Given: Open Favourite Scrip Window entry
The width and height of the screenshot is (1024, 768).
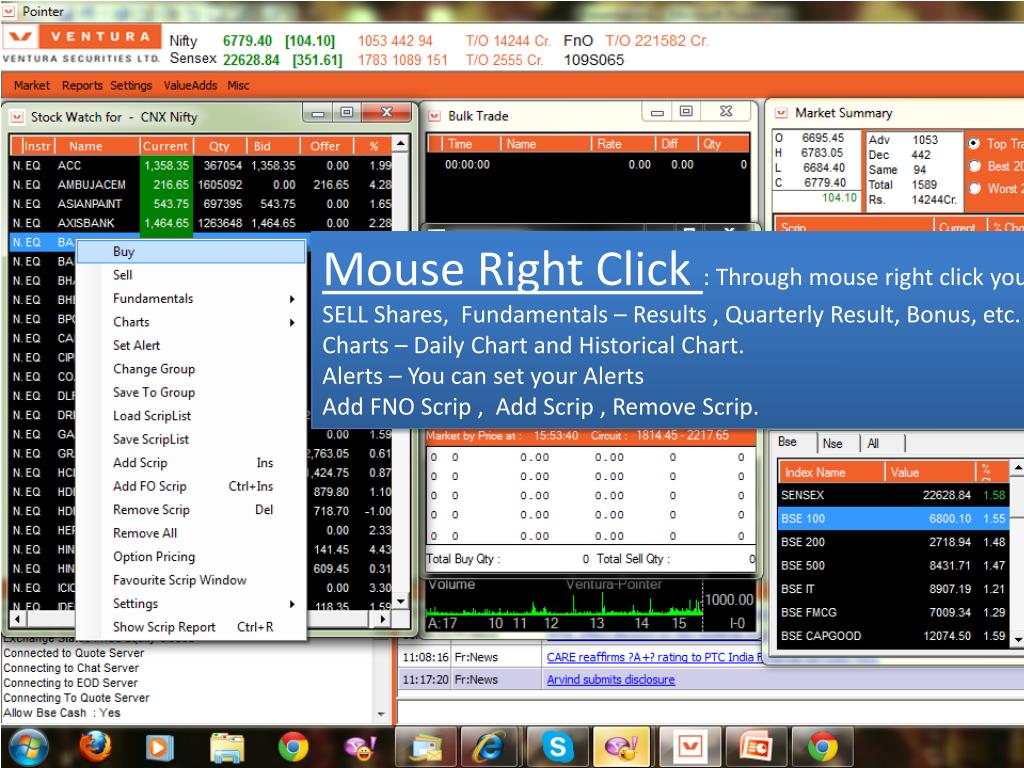Looking at the screenshot, I should (191, 581).
